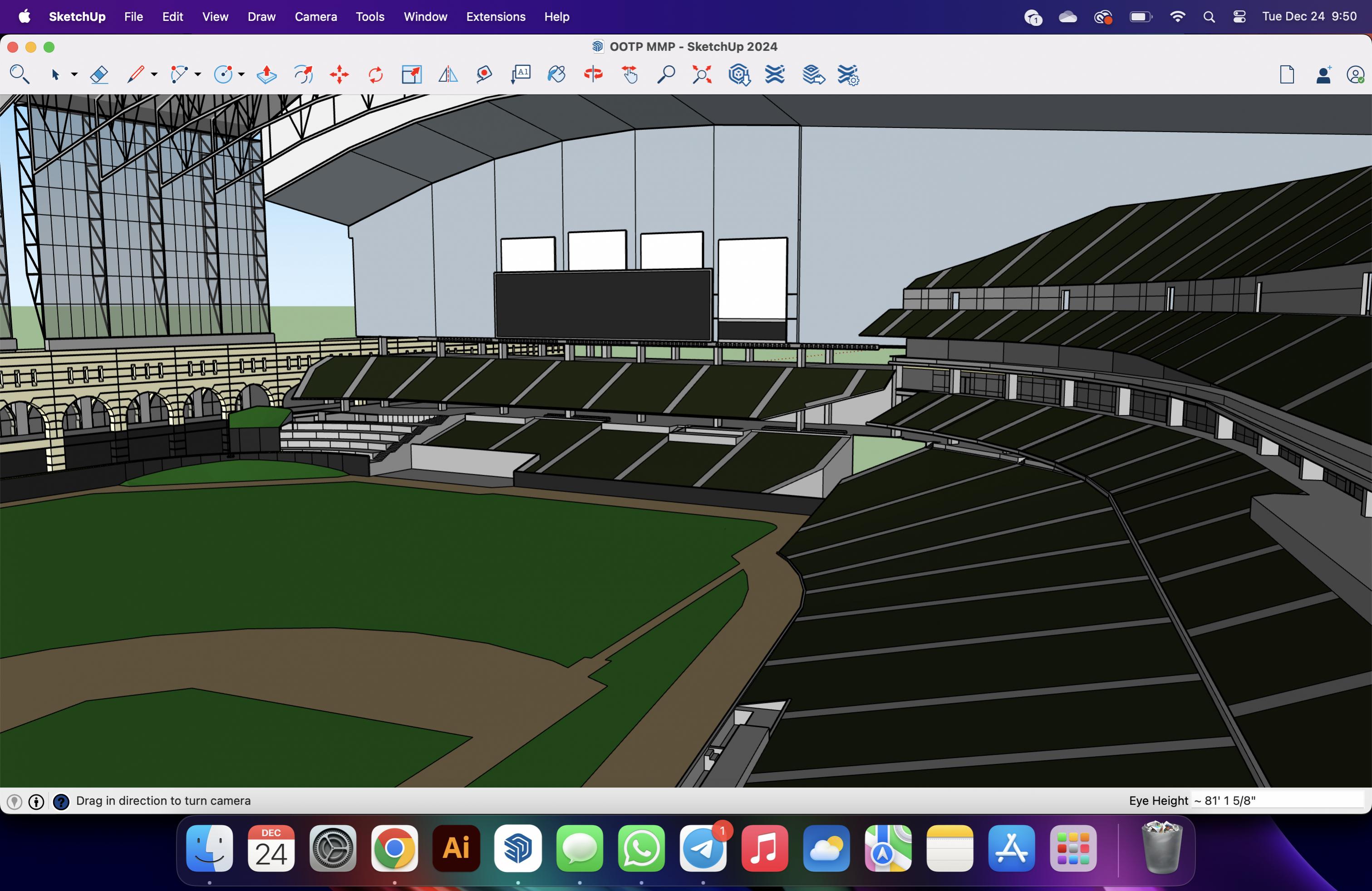Screen dimensions: 1372x891
Task: Open the signed-in user account icon
Action: coord(1355,74)
